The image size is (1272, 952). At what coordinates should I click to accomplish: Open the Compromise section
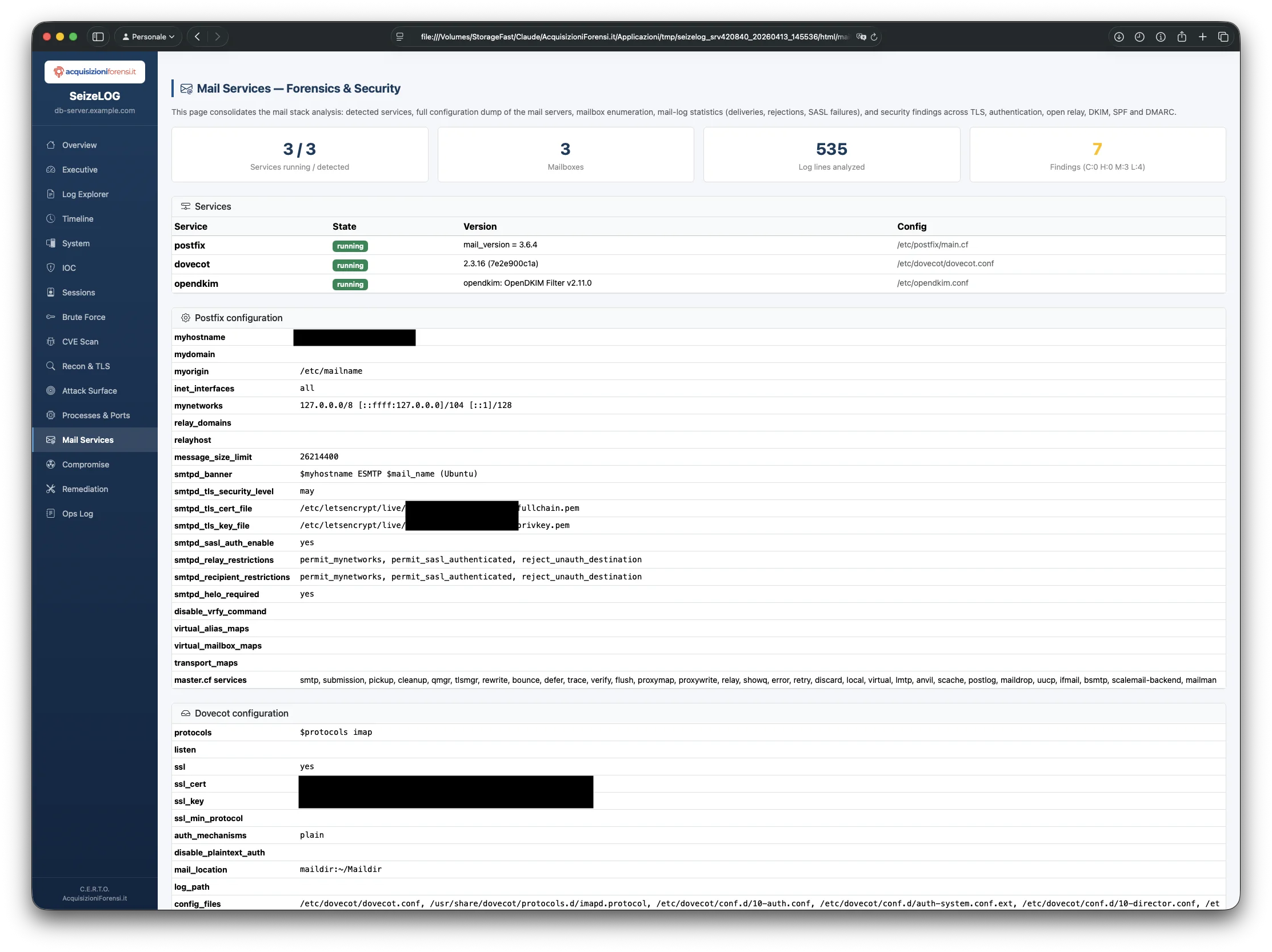[x=86, y=464]
